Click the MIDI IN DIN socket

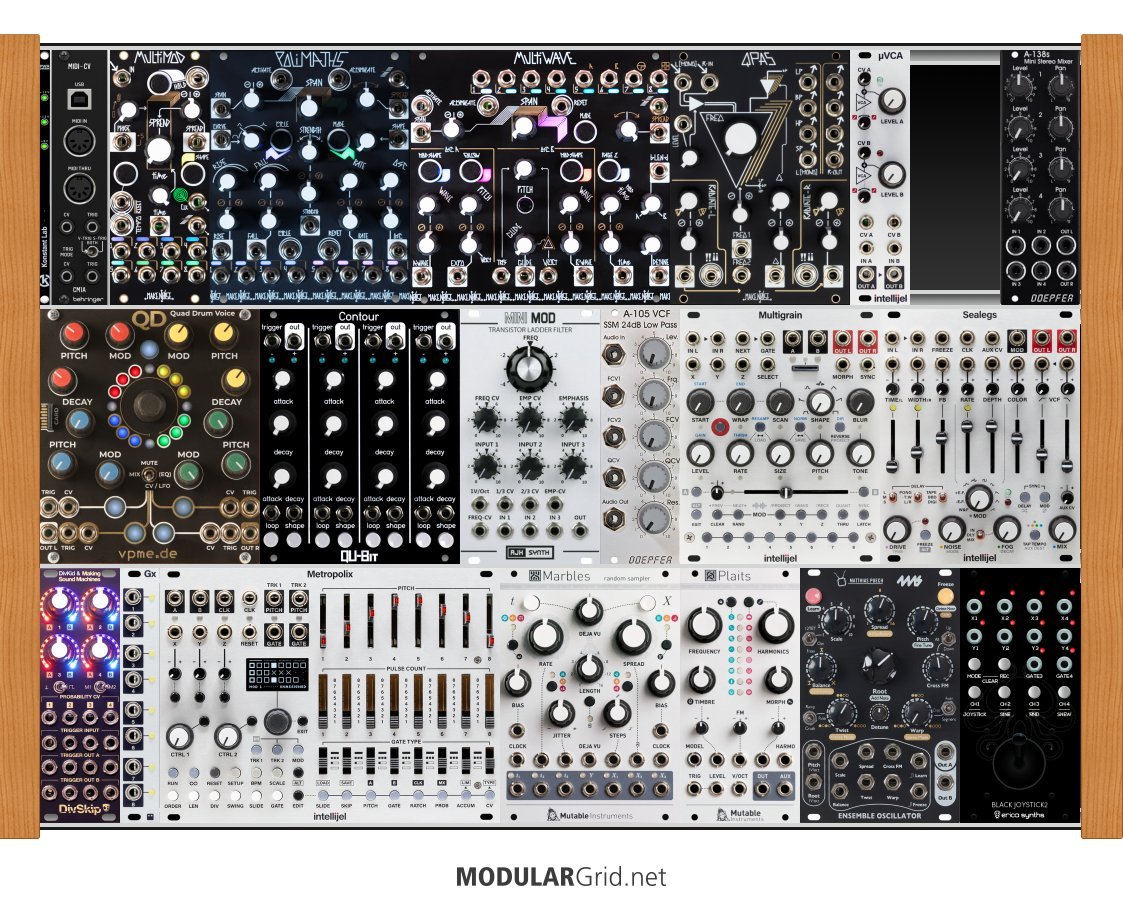79,143
